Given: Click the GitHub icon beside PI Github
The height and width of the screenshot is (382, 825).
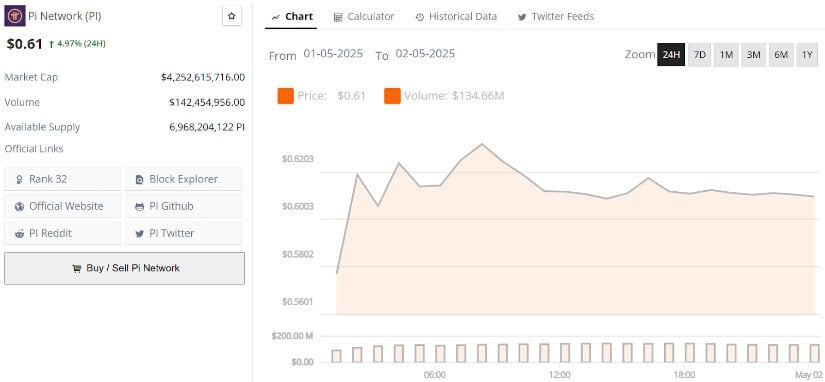Looking at the screenshot, I should [139, 207].
